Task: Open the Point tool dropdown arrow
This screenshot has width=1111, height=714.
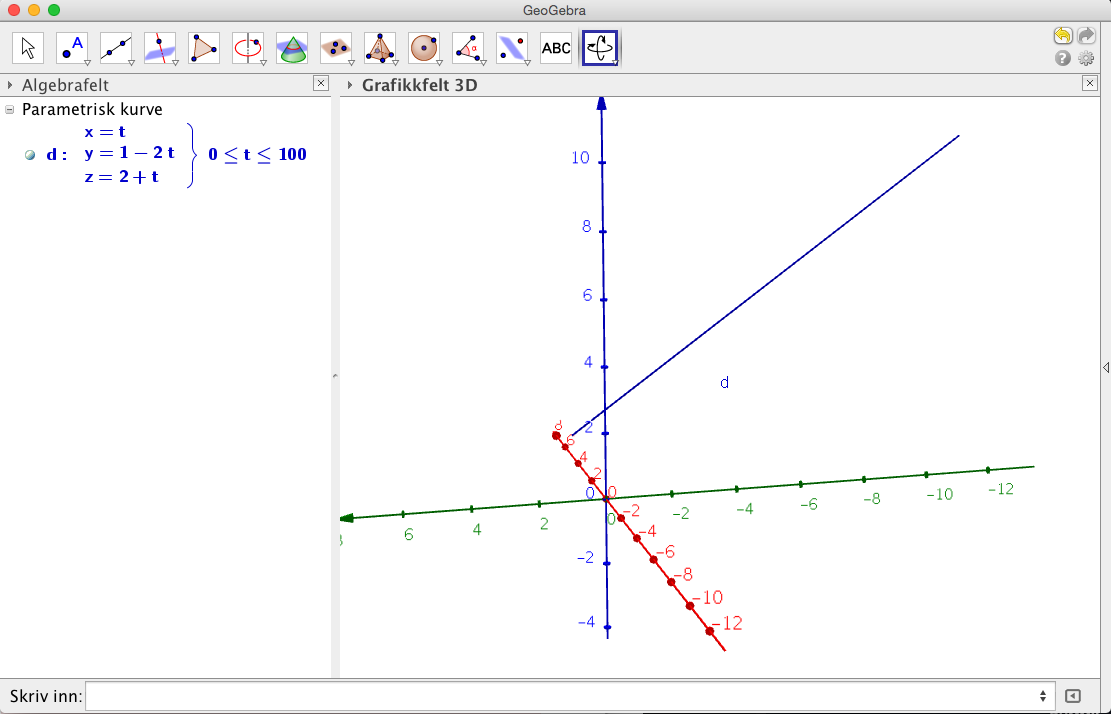Action: click(x=85, y=62)
